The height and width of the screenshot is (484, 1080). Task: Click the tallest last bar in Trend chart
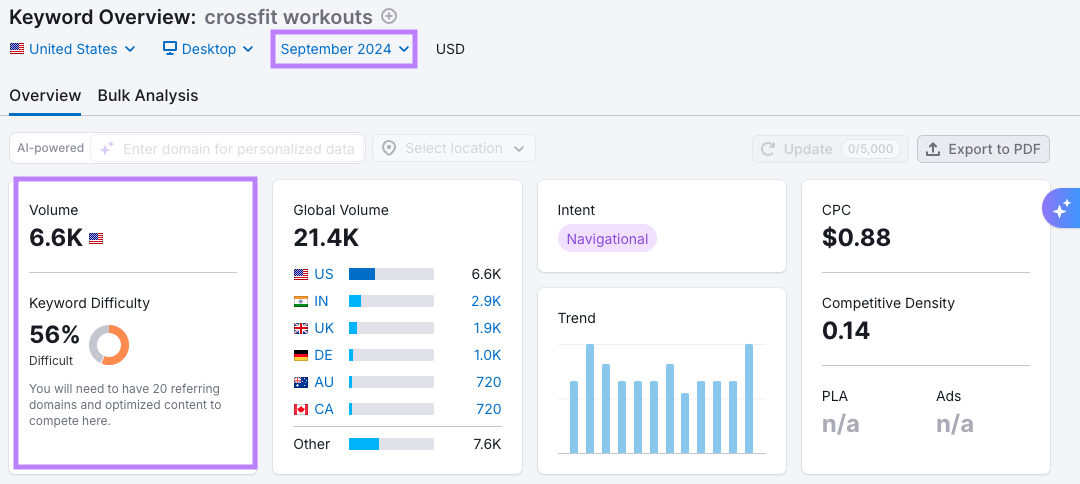coord(749,398)
